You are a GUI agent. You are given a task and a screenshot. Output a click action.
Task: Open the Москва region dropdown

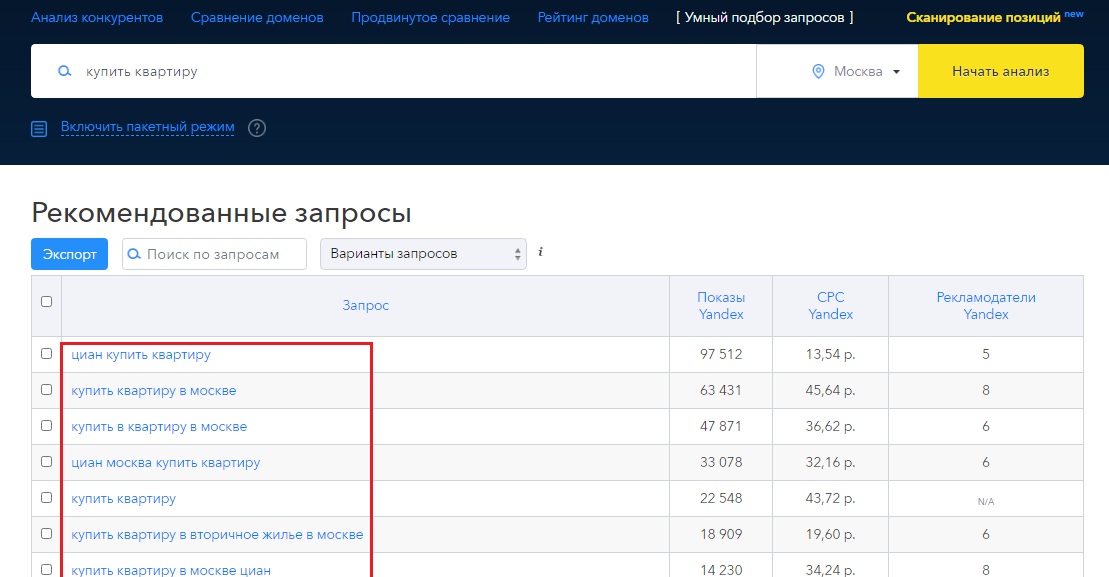(857, 71)
